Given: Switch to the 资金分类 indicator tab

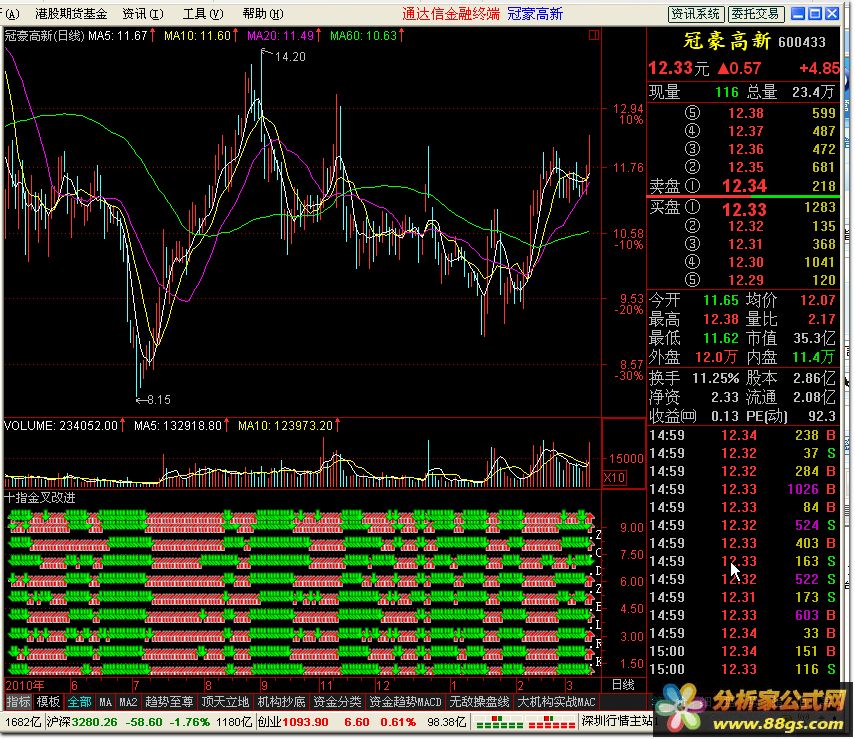Looking at the screenshot, I should pos(338,702).
